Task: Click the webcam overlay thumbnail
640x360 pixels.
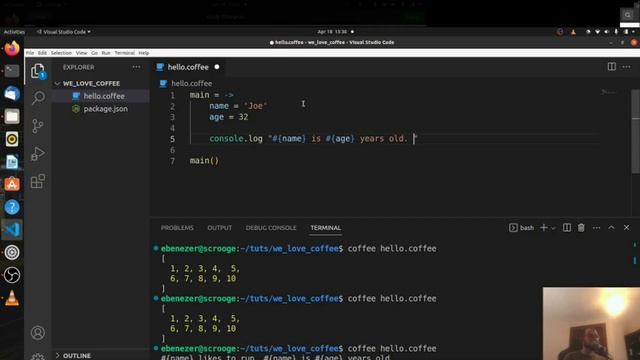Action: (x=591, y=324)
